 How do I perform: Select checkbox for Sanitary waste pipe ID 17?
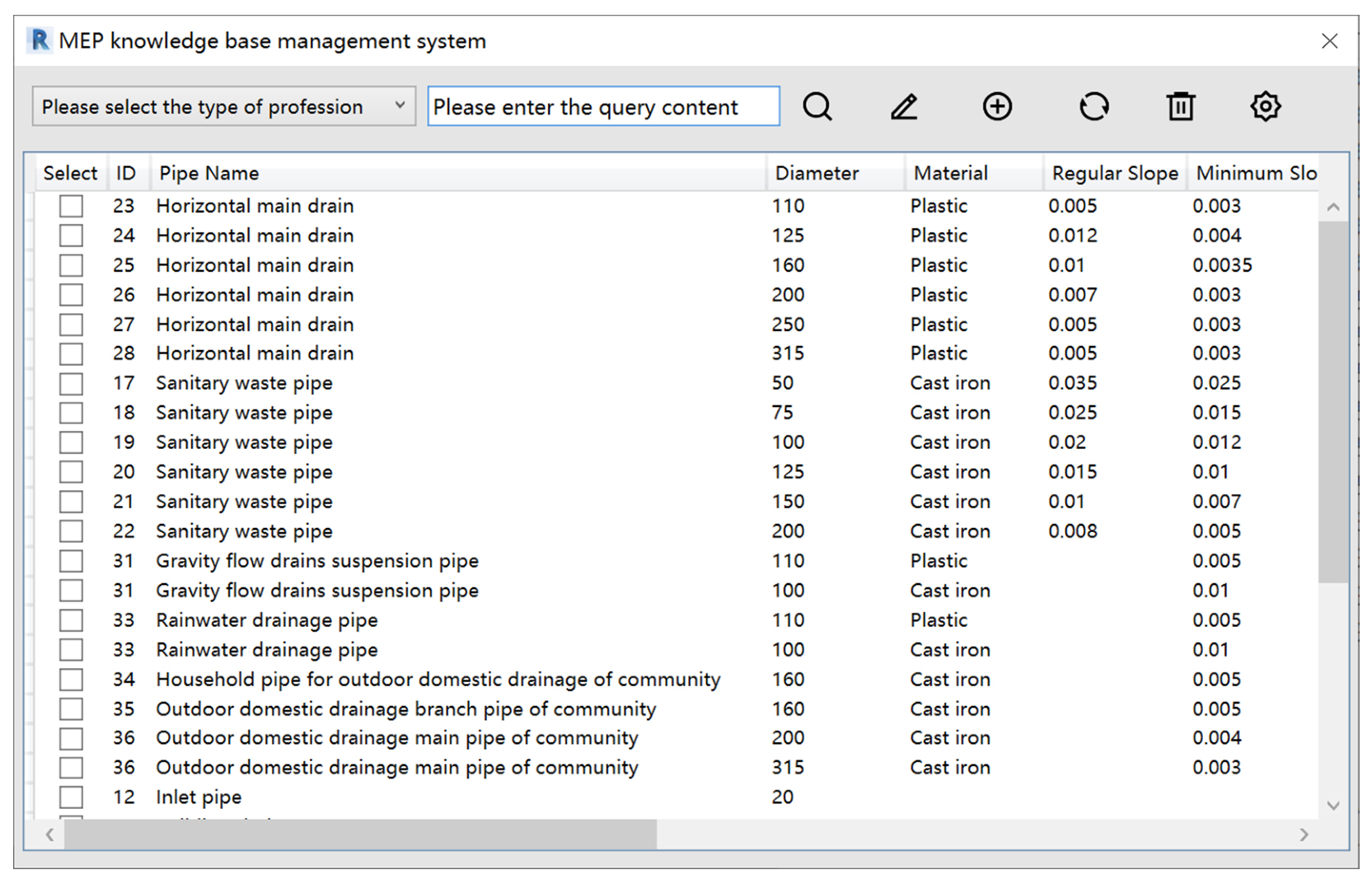(x=72, y=384)
